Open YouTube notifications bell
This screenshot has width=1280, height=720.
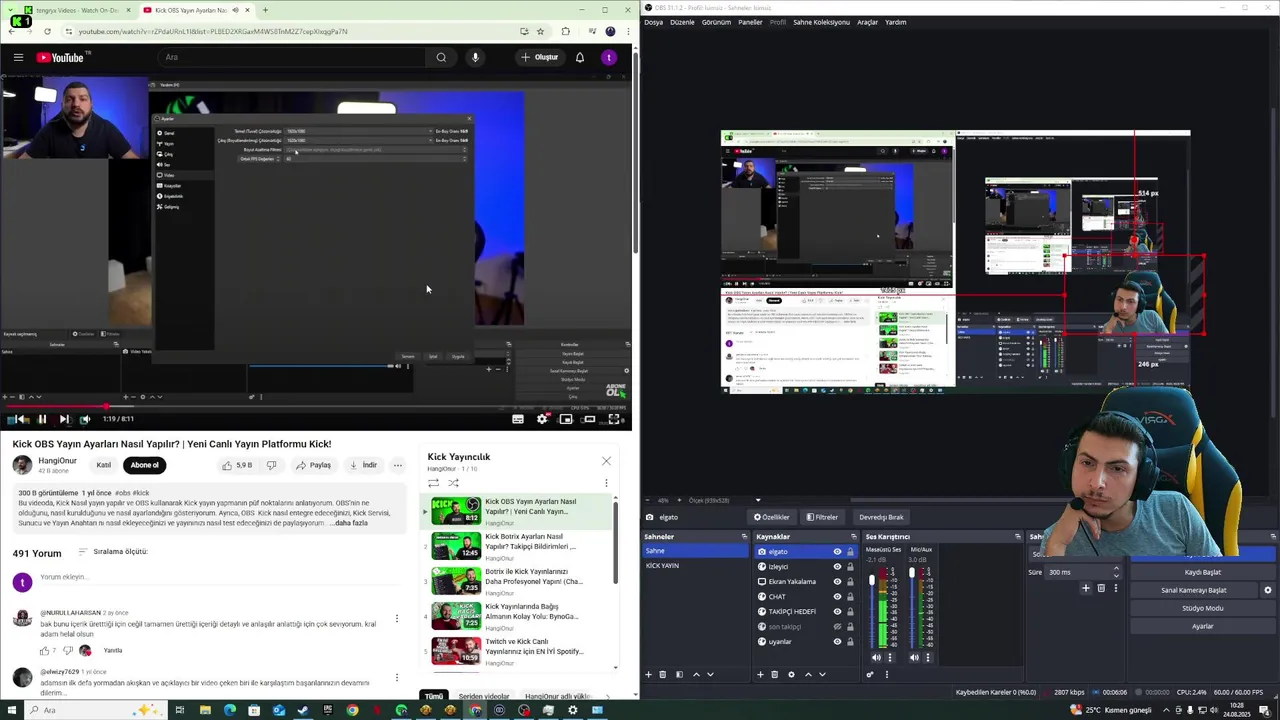point(579,57)
